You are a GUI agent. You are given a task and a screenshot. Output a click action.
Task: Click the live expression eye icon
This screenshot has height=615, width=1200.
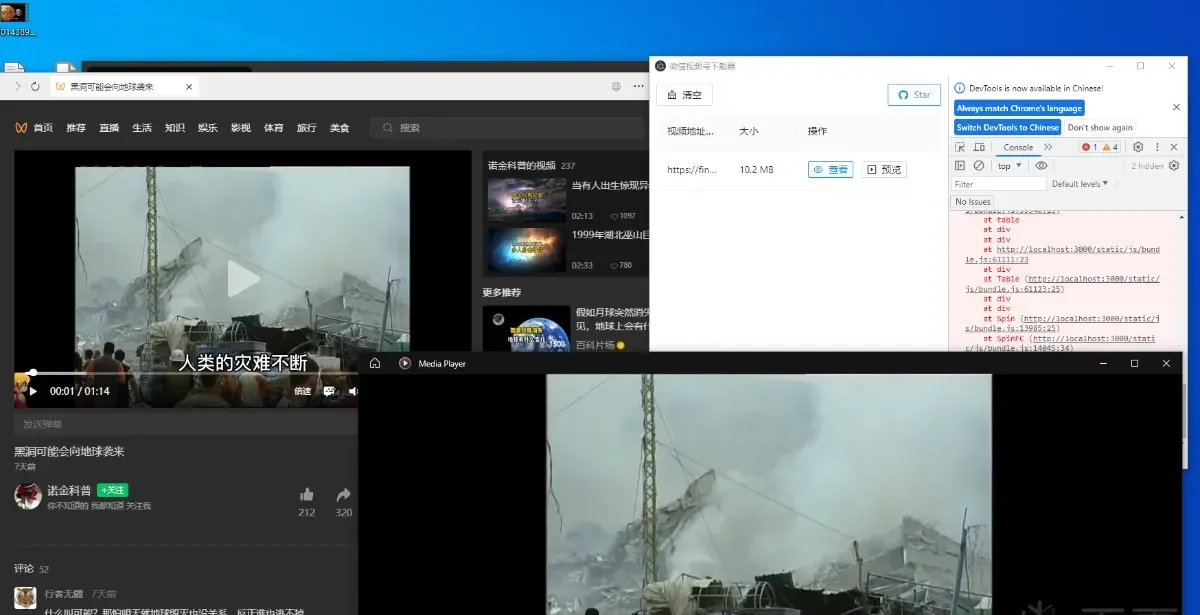[x=1041, y=166]
